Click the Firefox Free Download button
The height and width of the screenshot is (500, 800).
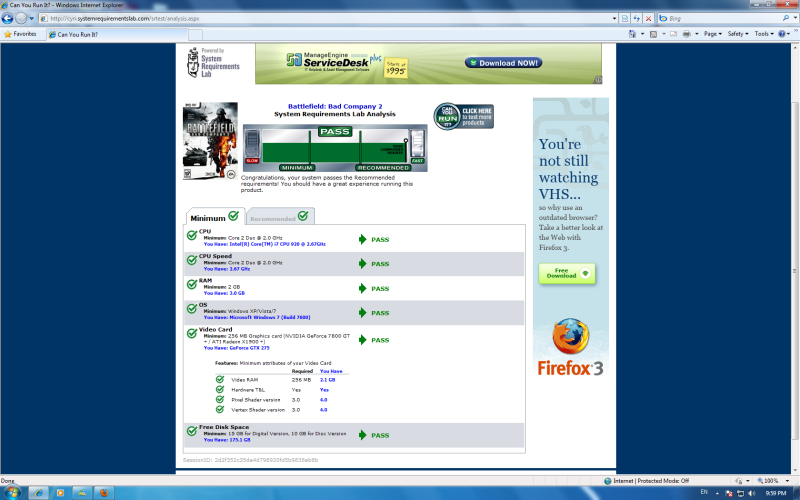tap(567, 273)
